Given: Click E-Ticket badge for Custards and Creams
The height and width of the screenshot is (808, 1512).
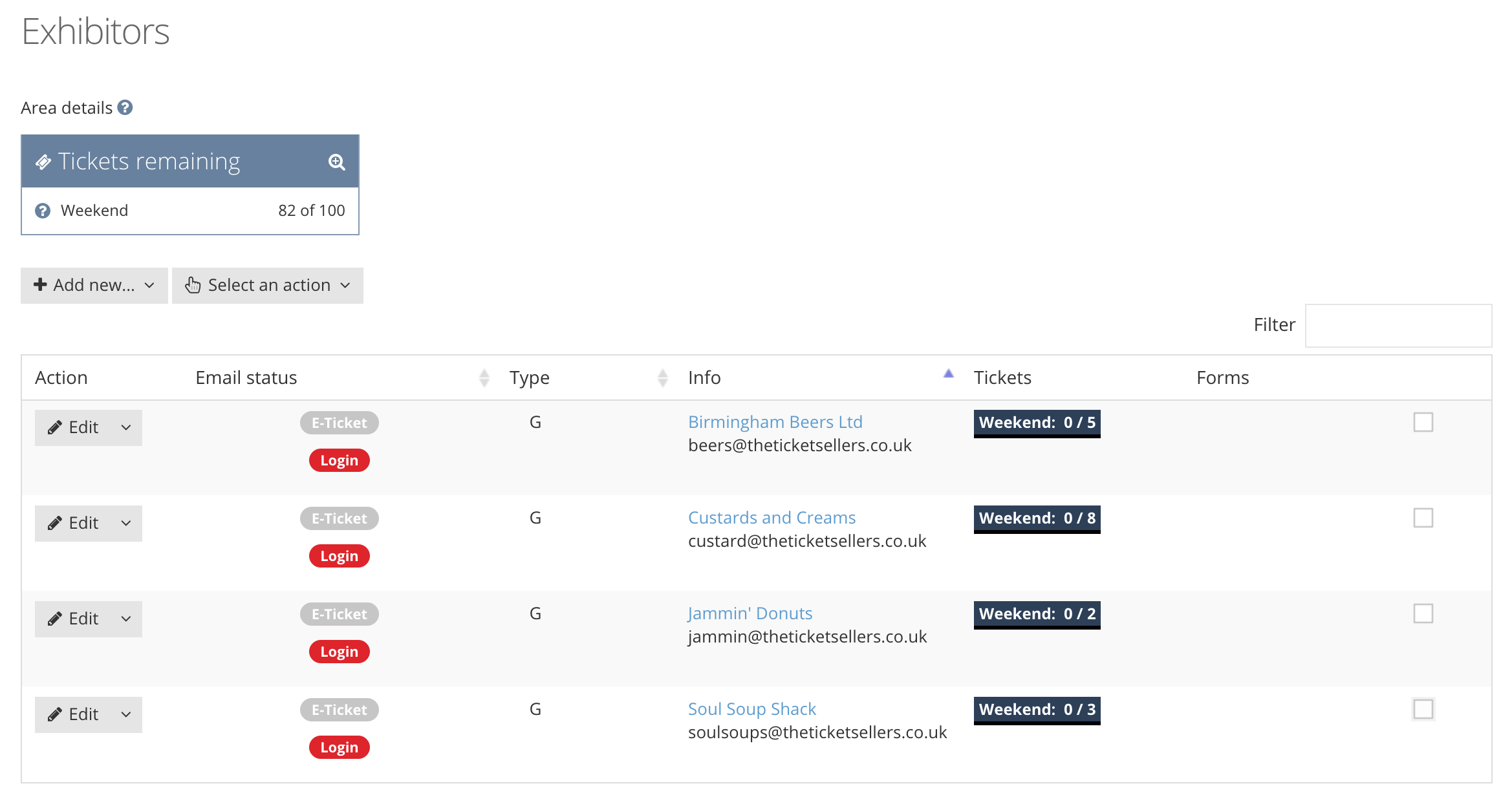Looking at the screenshot, I should click(339, 518).
